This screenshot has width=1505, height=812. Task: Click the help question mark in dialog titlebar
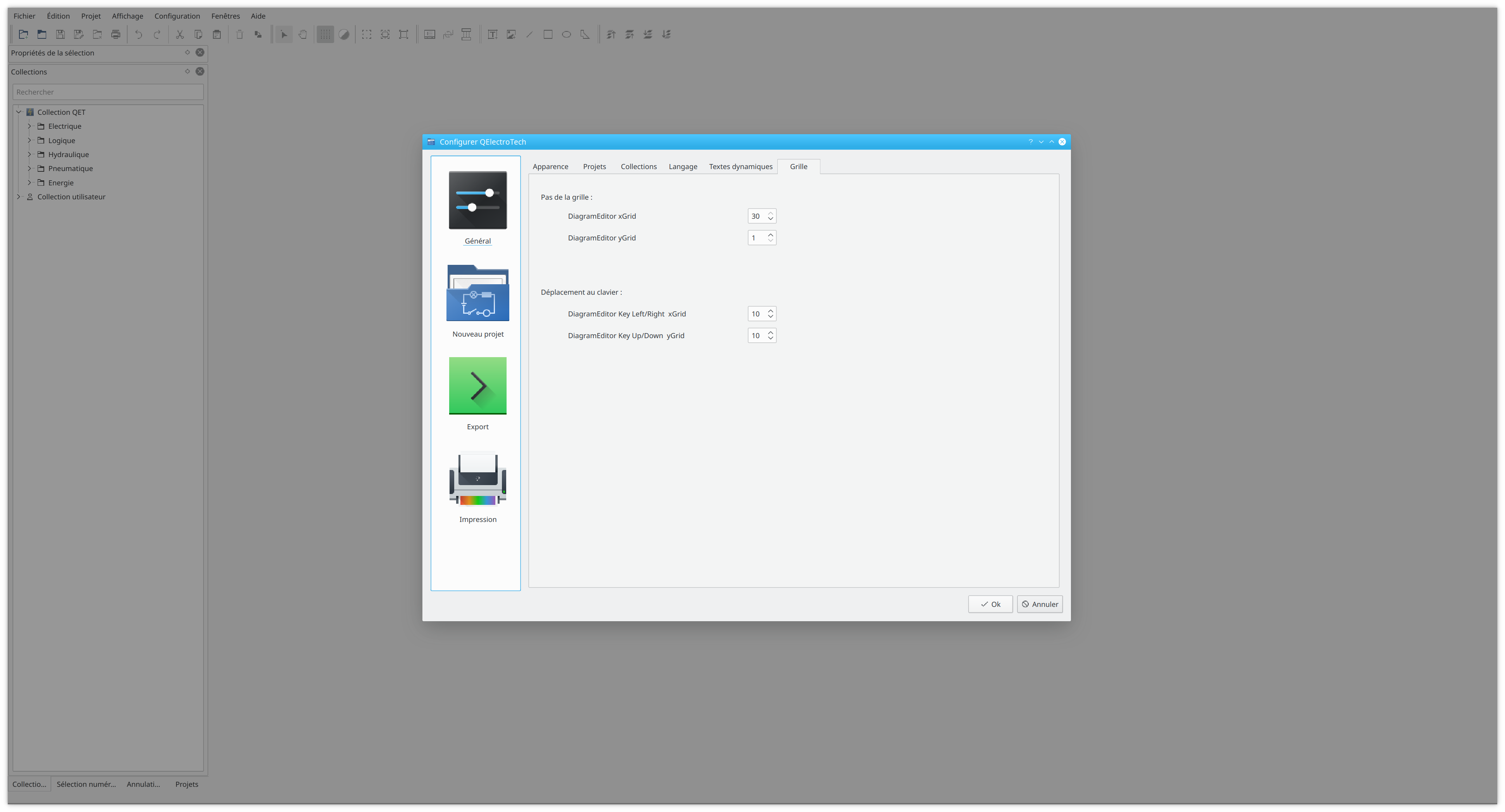point(1031,142)
